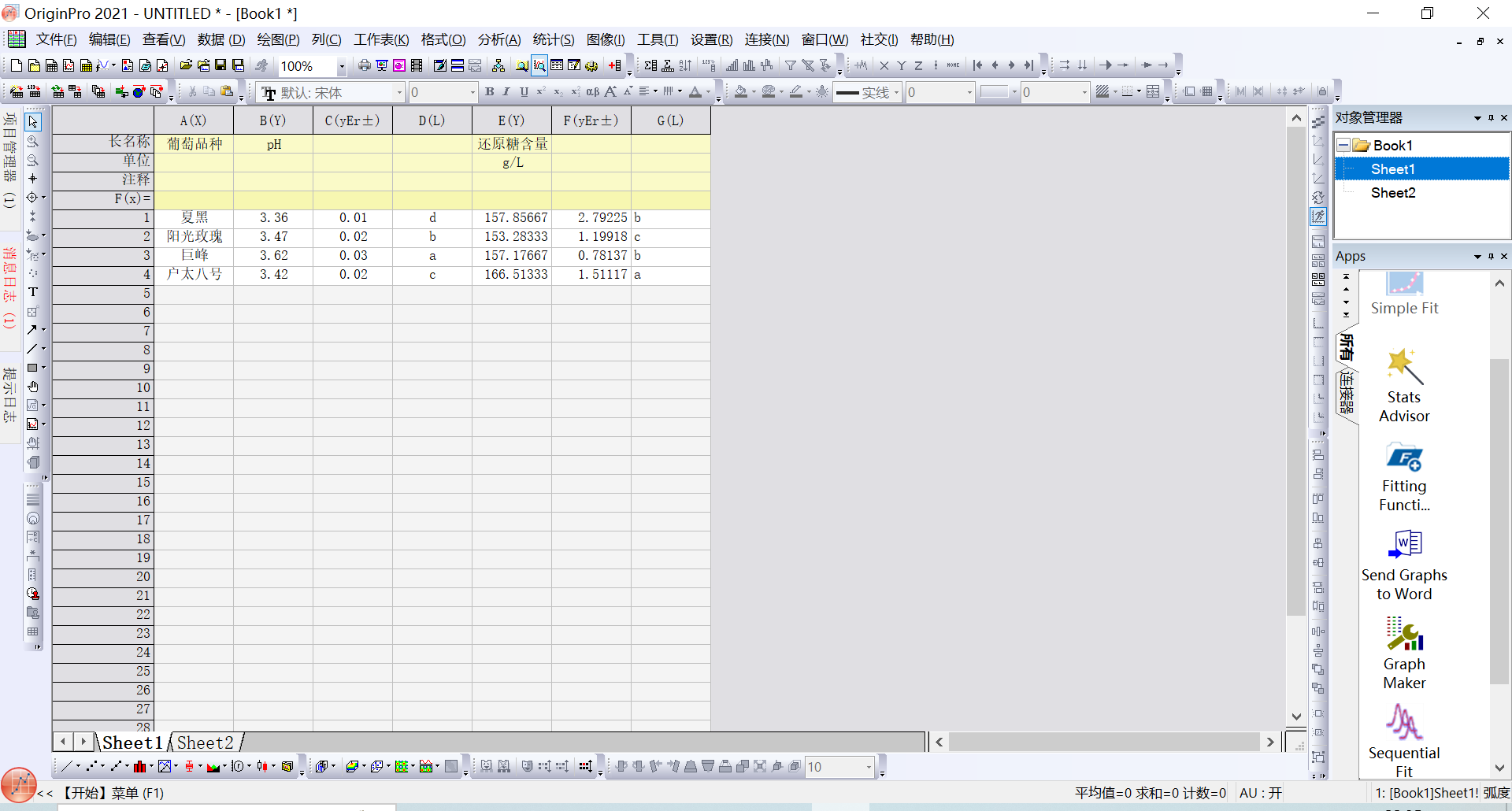Click the New Project icon in toolbar
The image size is (1512, 811).
pos(16,65)
